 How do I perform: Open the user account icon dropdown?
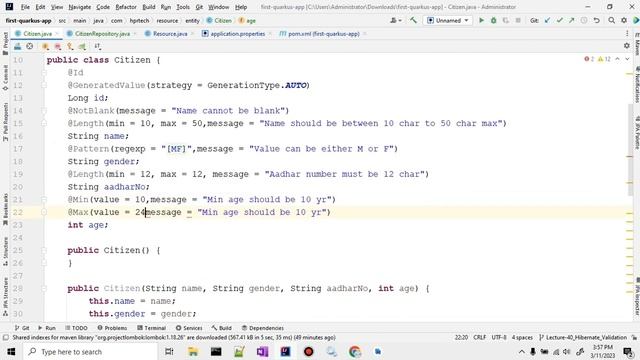(396, 20)
